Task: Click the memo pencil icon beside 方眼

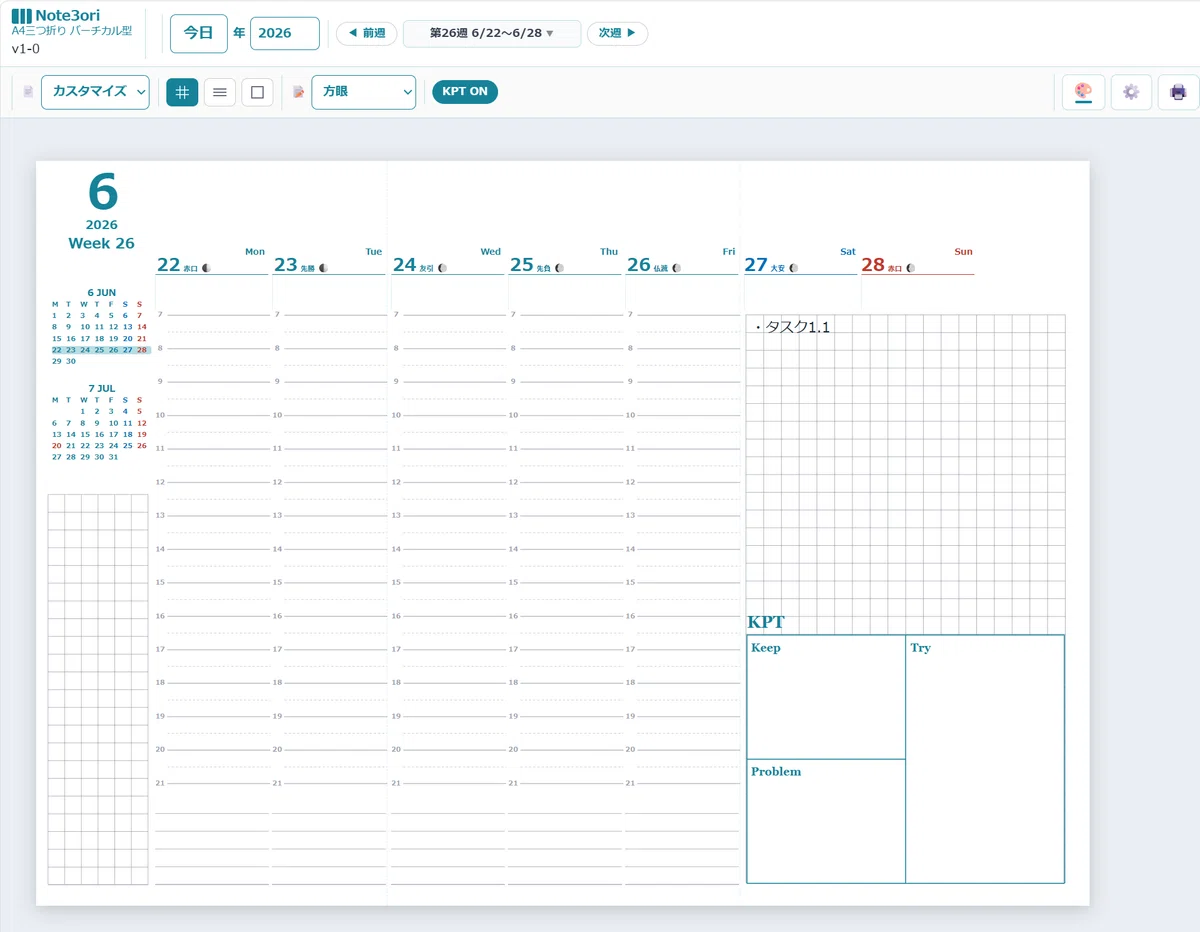Action: 298,92
